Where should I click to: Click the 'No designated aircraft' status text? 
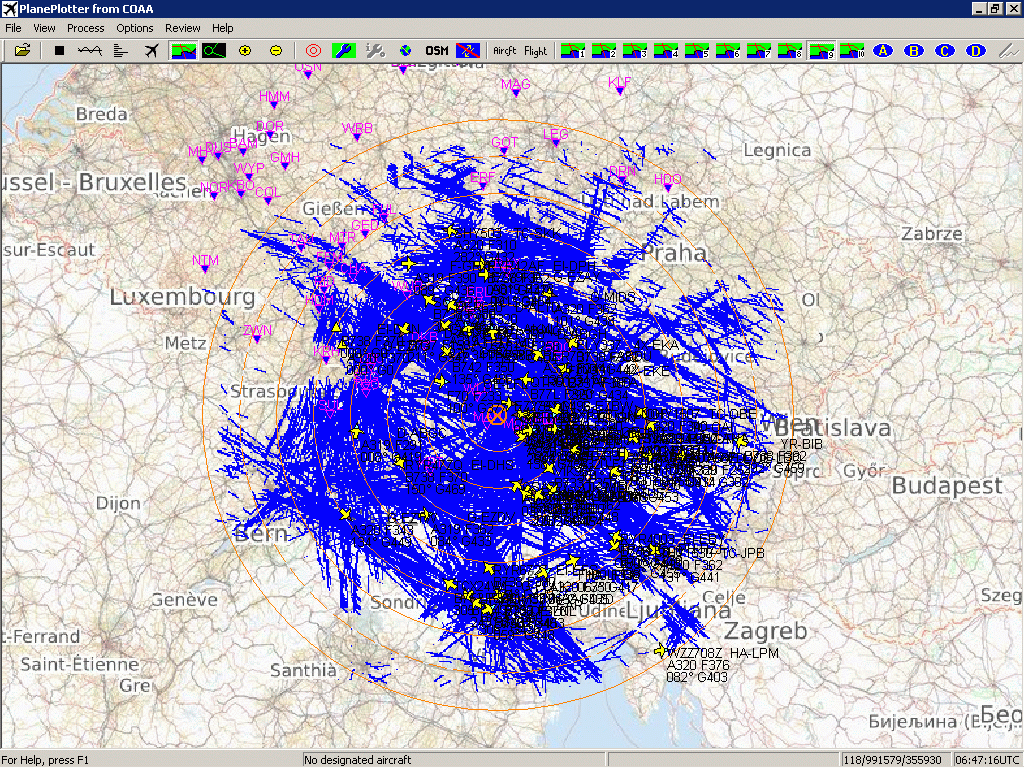coord(357,760)
